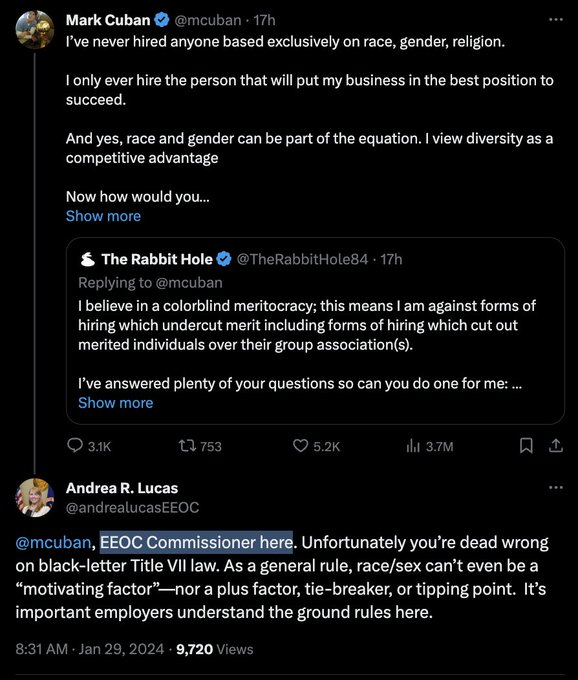Click the @mcuban mention in Lucas's reply
Viewport: 578px width, 680px height.
point(53,543)
